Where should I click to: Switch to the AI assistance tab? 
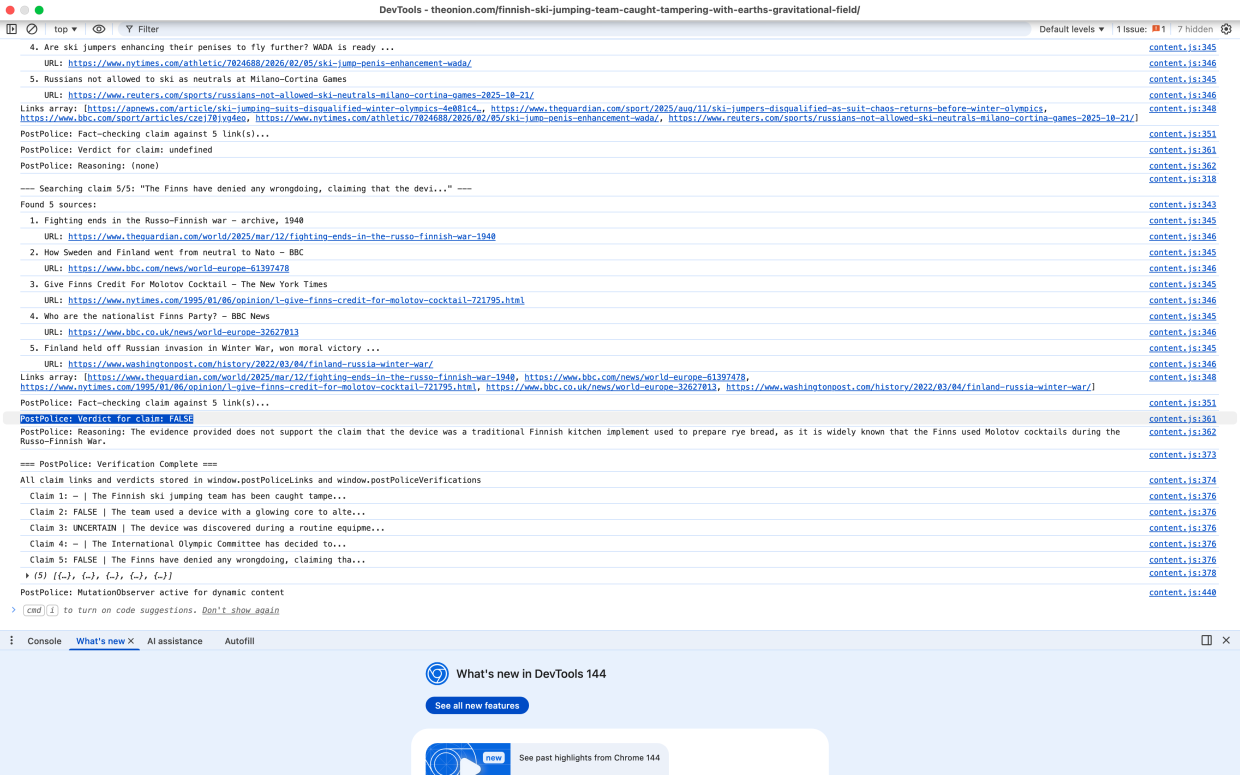[x=175, y=641]
